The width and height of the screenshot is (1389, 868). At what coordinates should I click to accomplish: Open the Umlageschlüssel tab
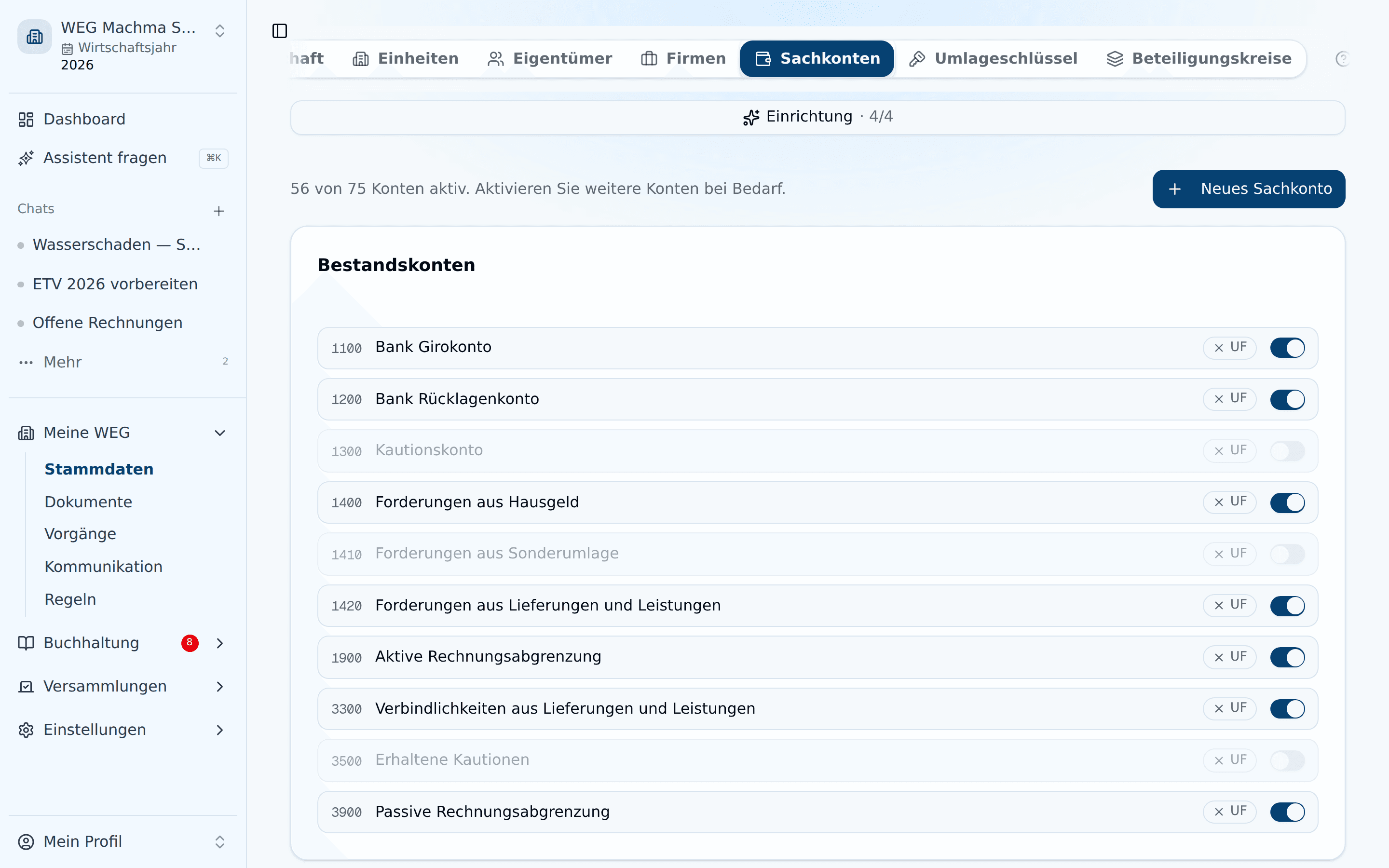(x=994, y=58)
